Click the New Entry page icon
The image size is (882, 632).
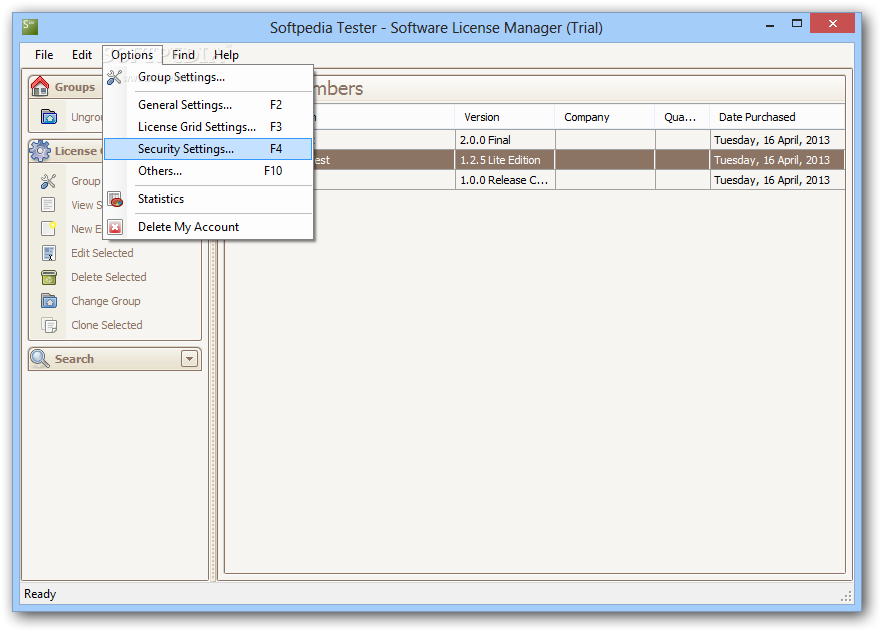coord(48,228)
